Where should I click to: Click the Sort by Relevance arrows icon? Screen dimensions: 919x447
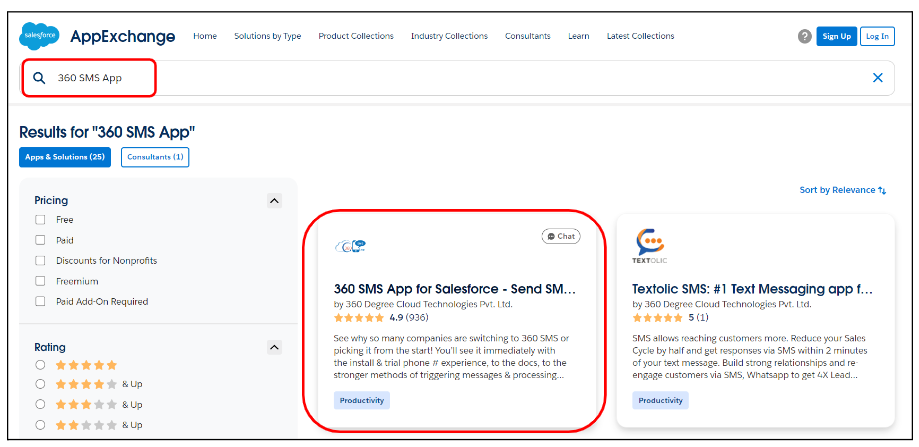click(882, 190)
